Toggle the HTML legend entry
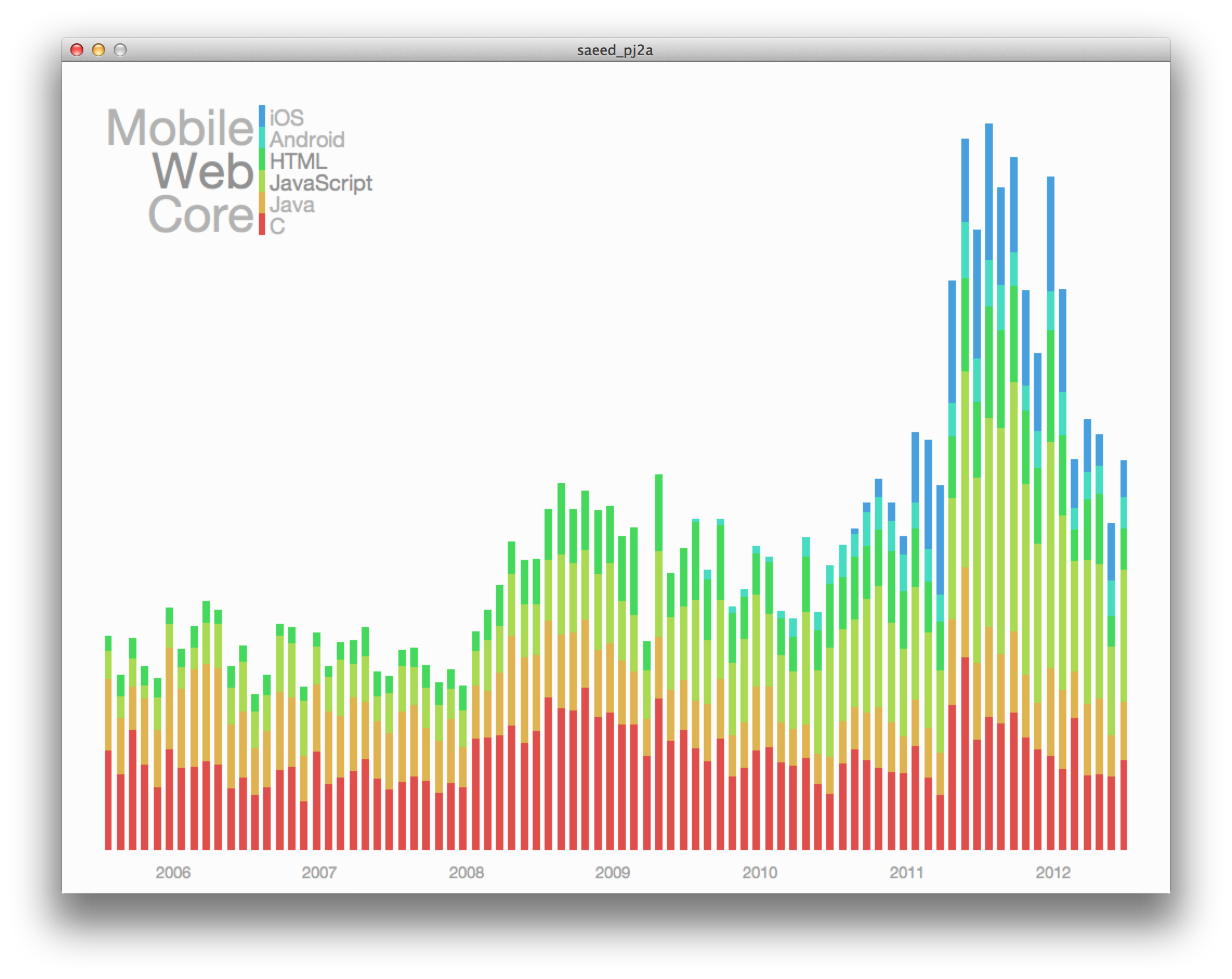This screenshot has width=1232, height=979. point(298,161)
